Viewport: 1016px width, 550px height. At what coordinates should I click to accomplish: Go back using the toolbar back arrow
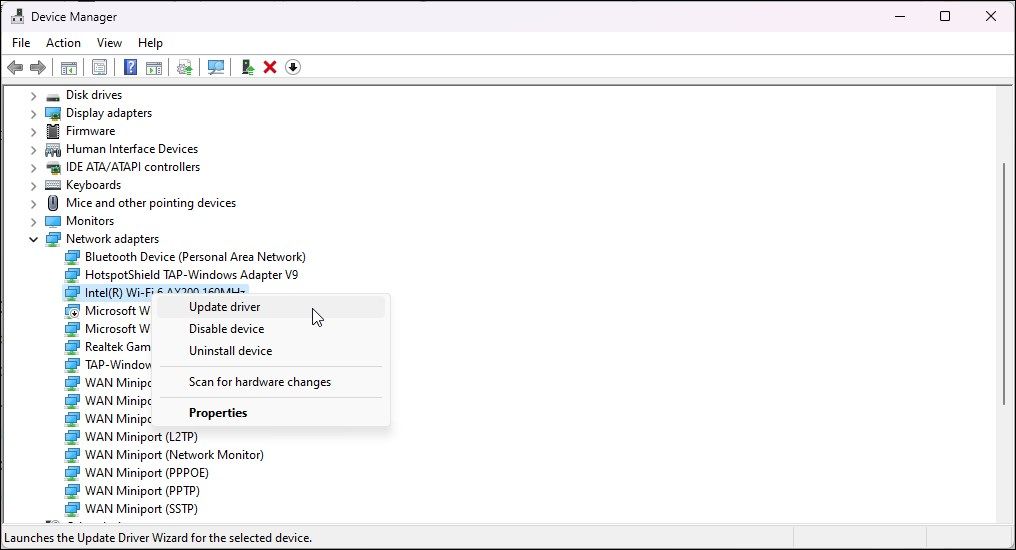pos(15,67)
